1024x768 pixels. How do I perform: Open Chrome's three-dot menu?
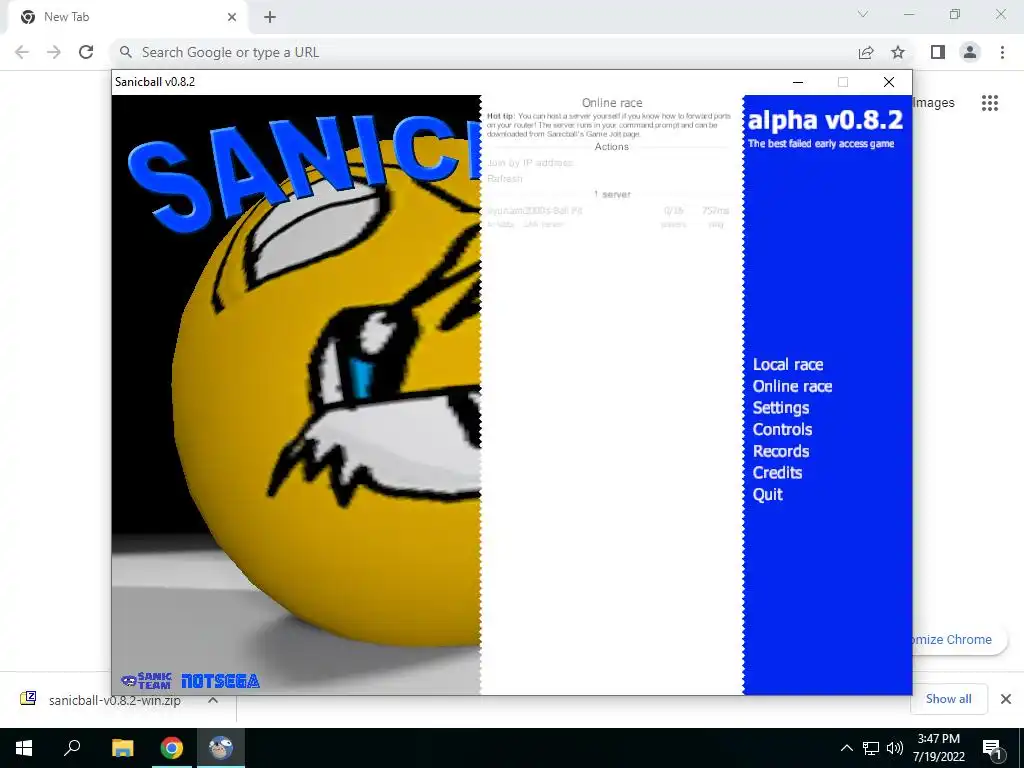[x=1002, y=52]
